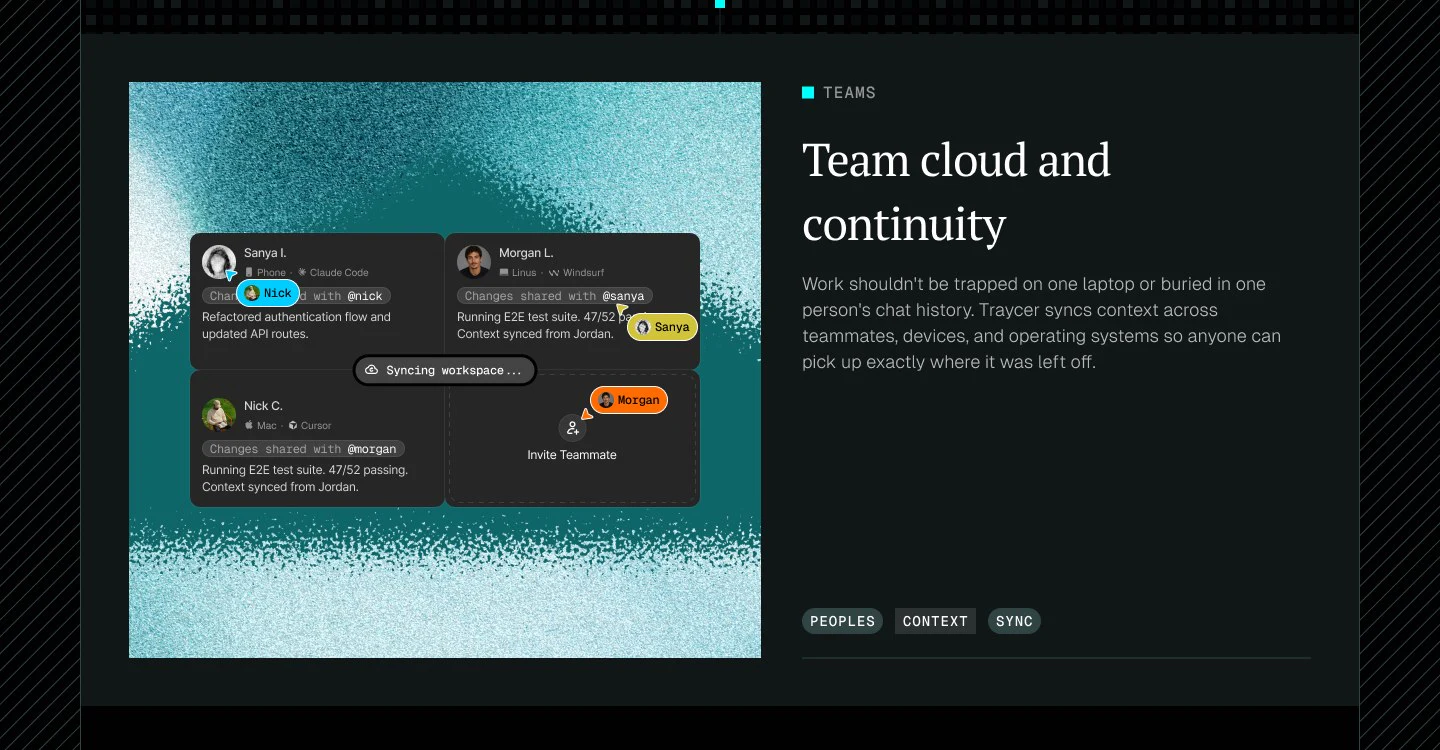The height and width of the screenshot is (750, 1440).
Task: Click the Windsurf logo icon
Action: click(x=553, y=272)
